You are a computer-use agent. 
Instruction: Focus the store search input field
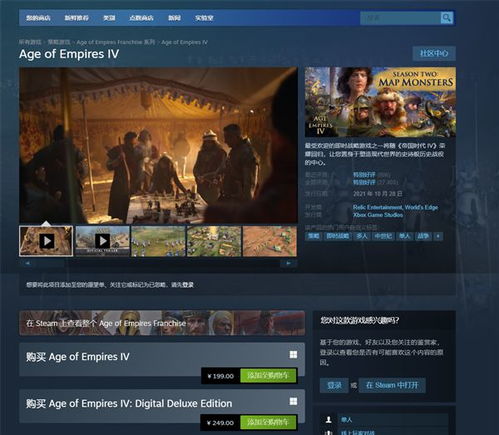[x=400, y=18]
